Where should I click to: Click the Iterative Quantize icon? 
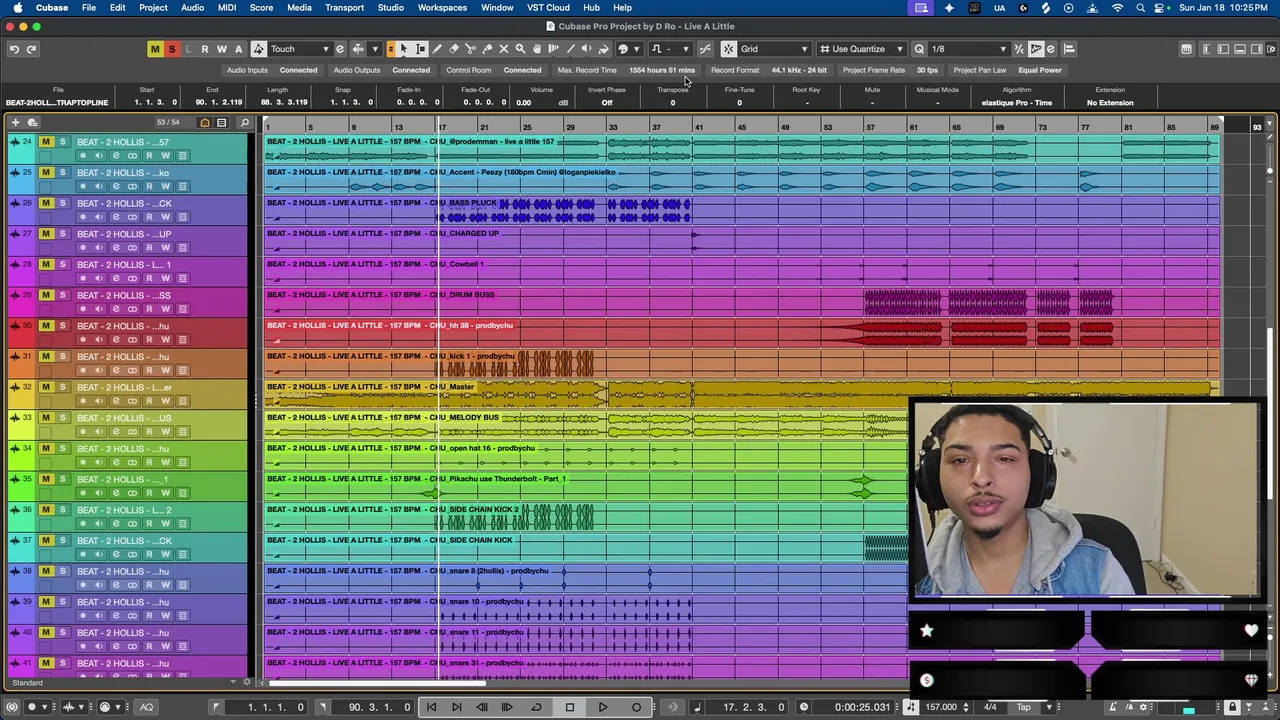[1019, 49]
